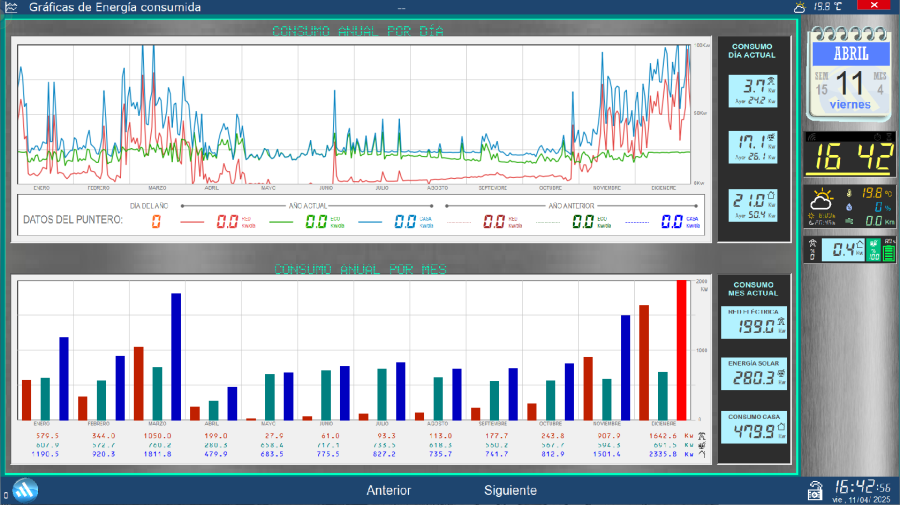Click the weather icon in title bar
This screenshot has height=505, width=900.
[799, 7]
